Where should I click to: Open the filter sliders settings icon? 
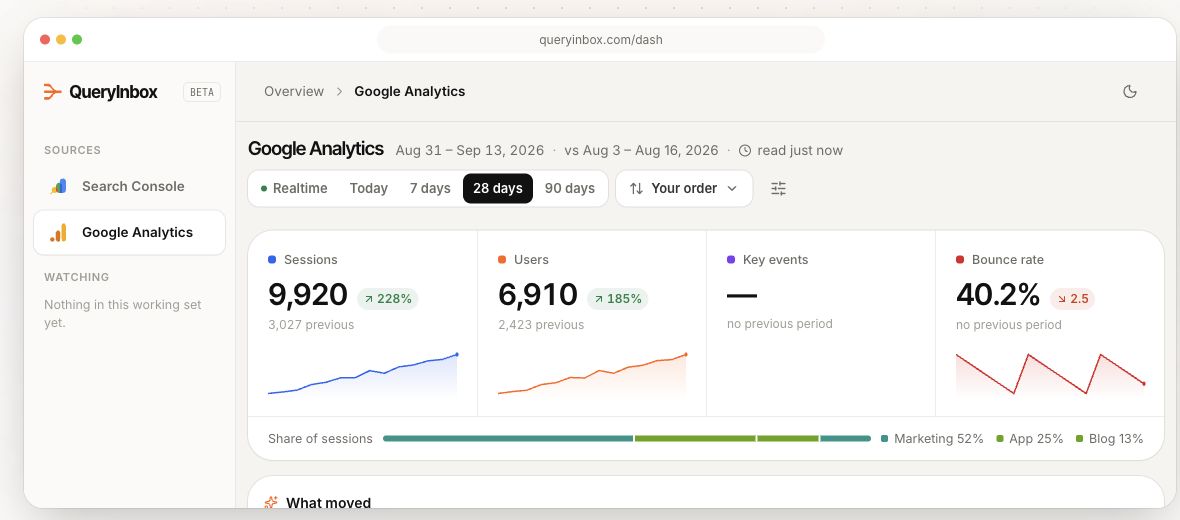[x=778, y=189]
